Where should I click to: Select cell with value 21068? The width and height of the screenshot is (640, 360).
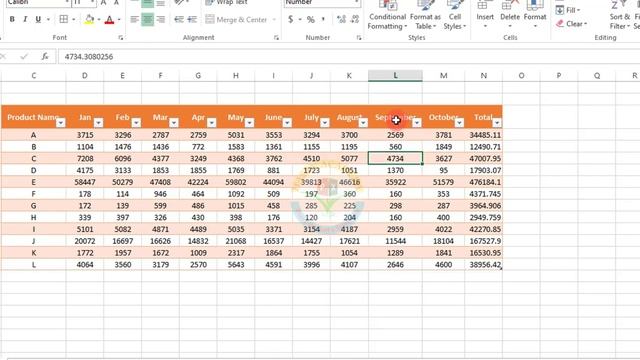236,241
